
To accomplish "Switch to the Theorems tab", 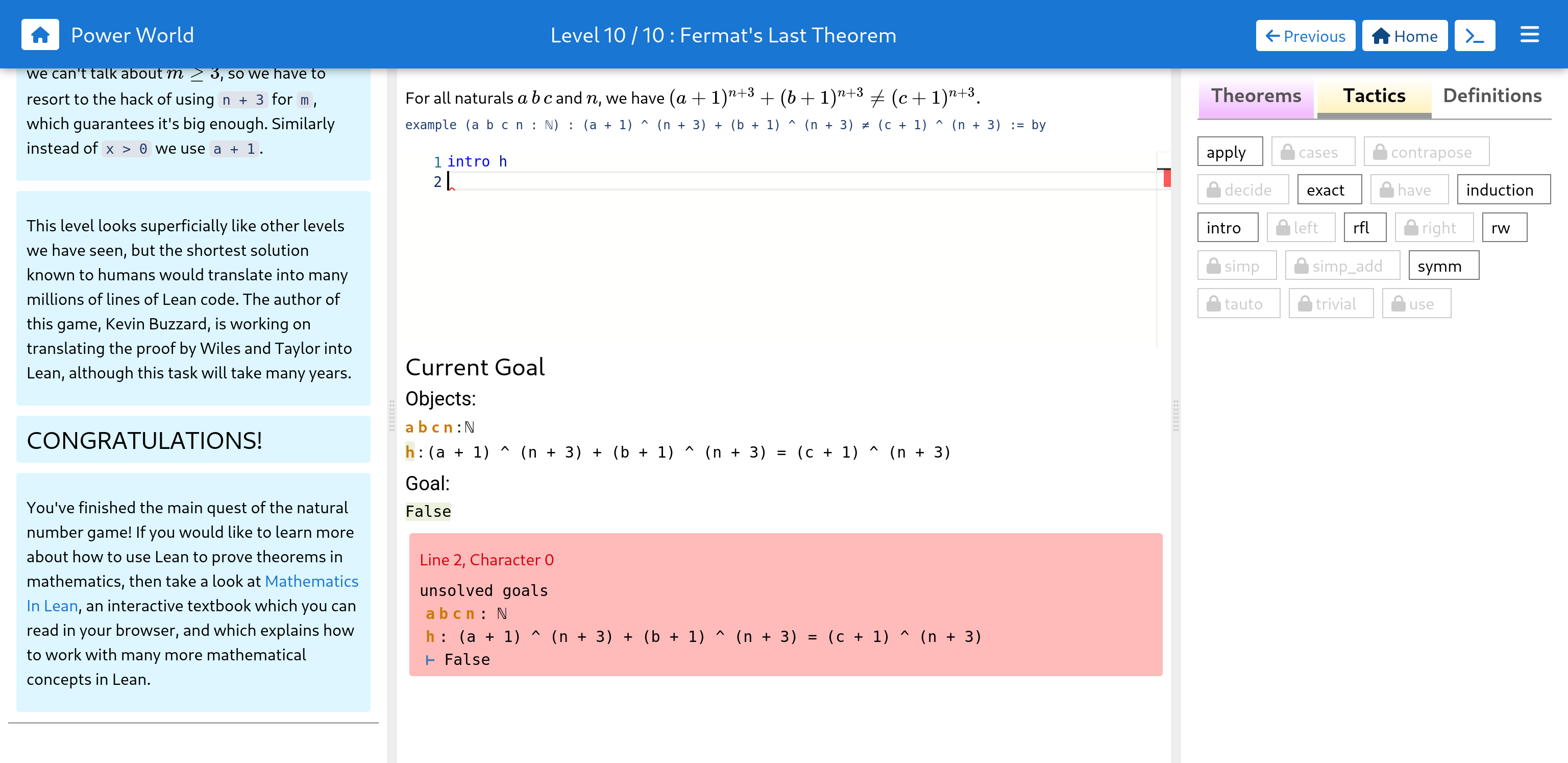I will [x=1256, y=96].
